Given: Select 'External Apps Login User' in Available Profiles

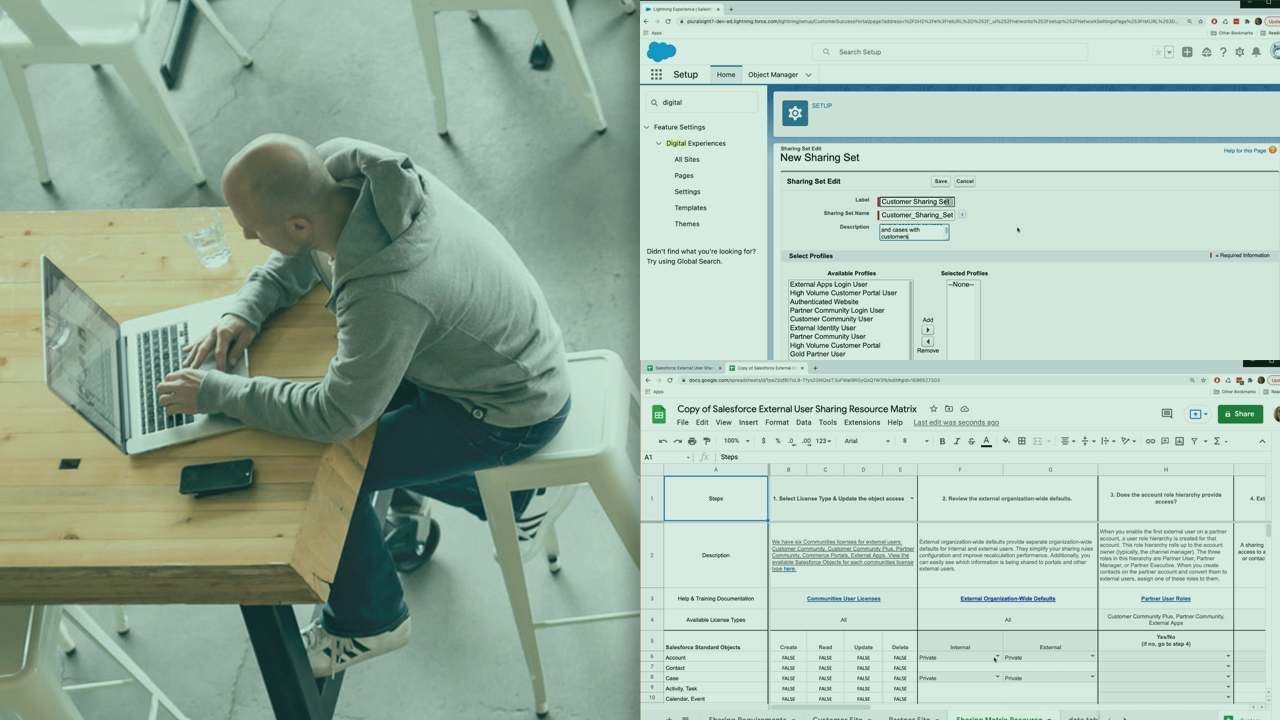Looking at the screenshot, I should (x=829, y=284).
